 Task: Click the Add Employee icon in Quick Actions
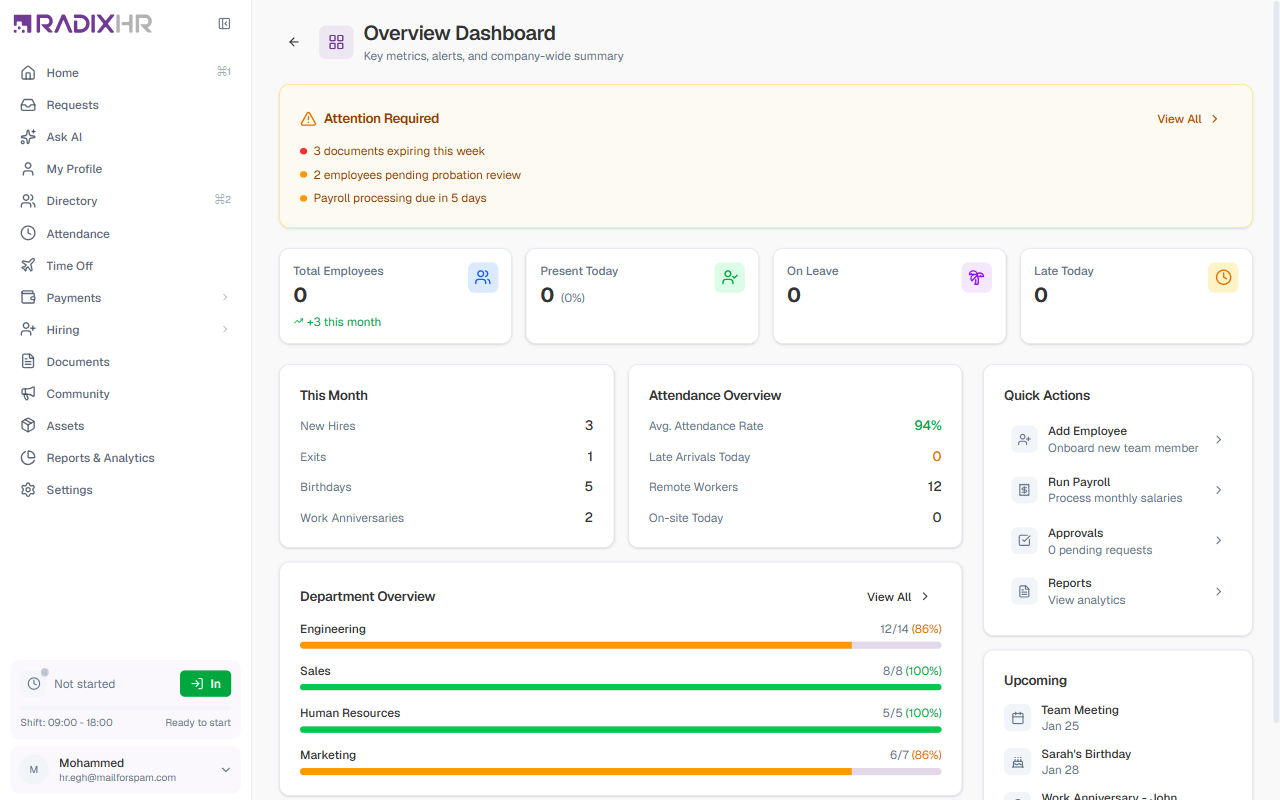(1024, 439)
